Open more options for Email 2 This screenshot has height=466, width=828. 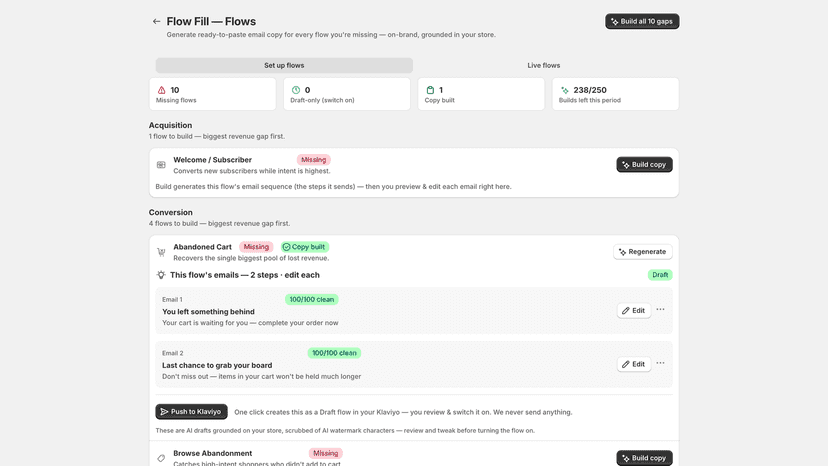(x=661, y=364)
